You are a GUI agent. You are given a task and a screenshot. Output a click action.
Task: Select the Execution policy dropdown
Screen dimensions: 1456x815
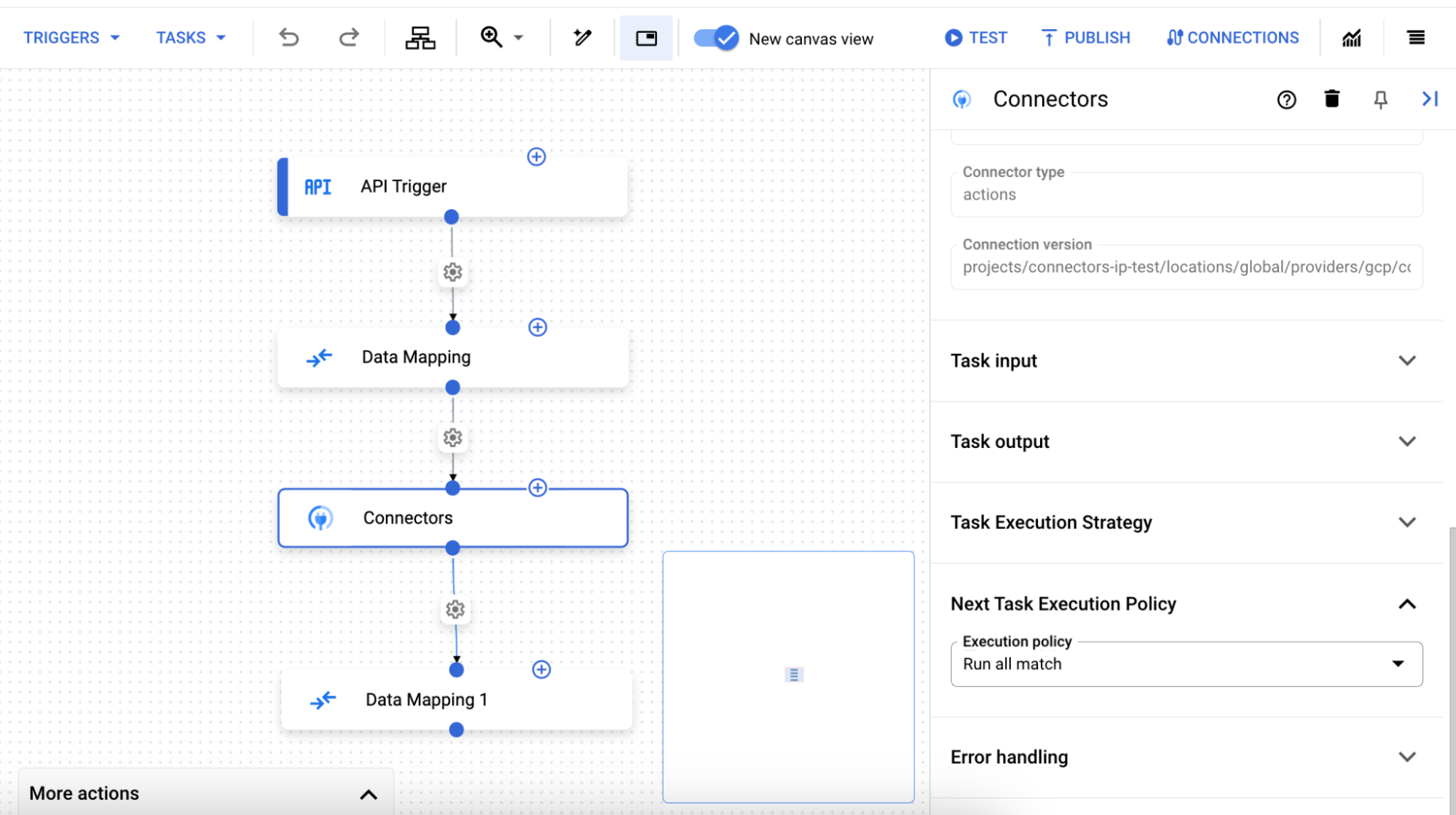(1185, 663)
